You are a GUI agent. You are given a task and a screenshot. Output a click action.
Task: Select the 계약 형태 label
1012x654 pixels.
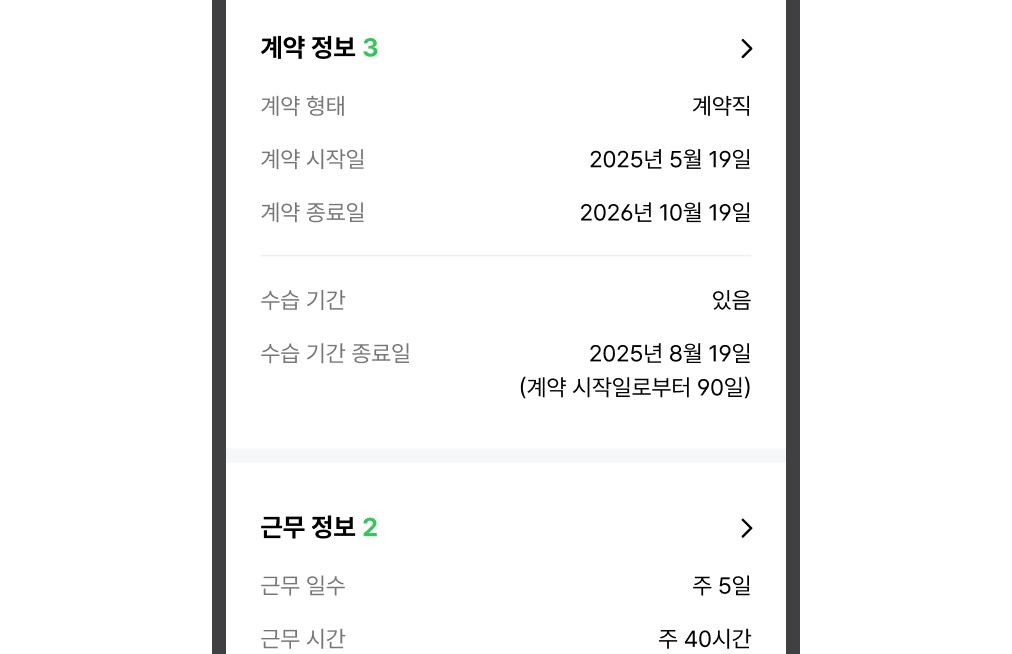[303, 106]
